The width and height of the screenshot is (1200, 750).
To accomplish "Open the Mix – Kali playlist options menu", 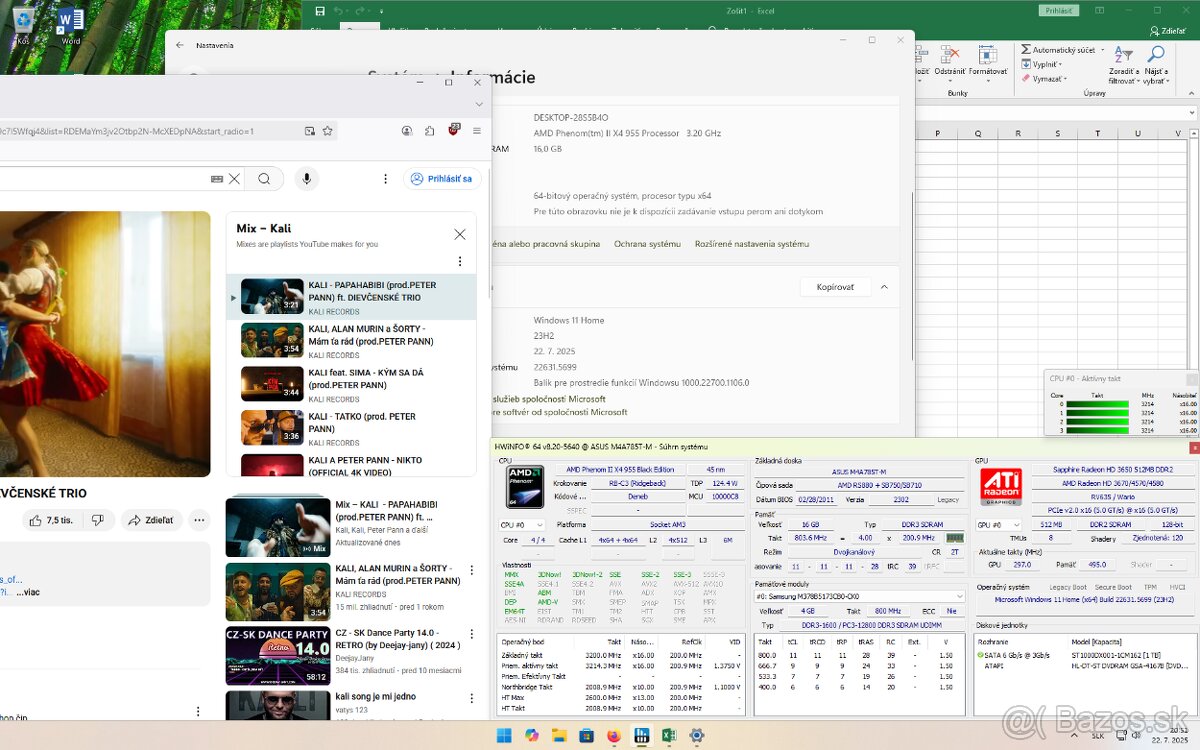I will [460, 261].
